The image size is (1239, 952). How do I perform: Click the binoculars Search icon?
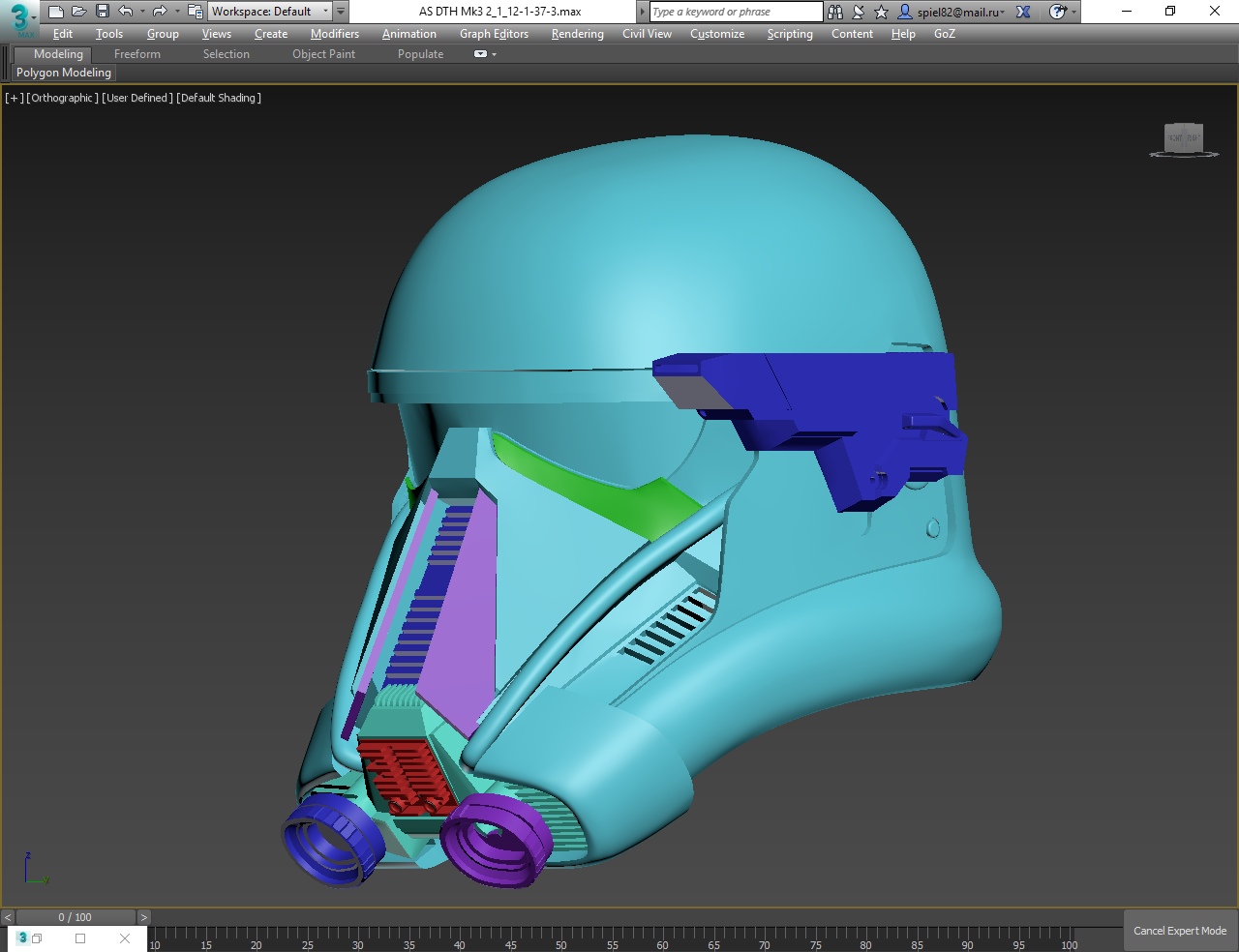click(x=835, y=12)
